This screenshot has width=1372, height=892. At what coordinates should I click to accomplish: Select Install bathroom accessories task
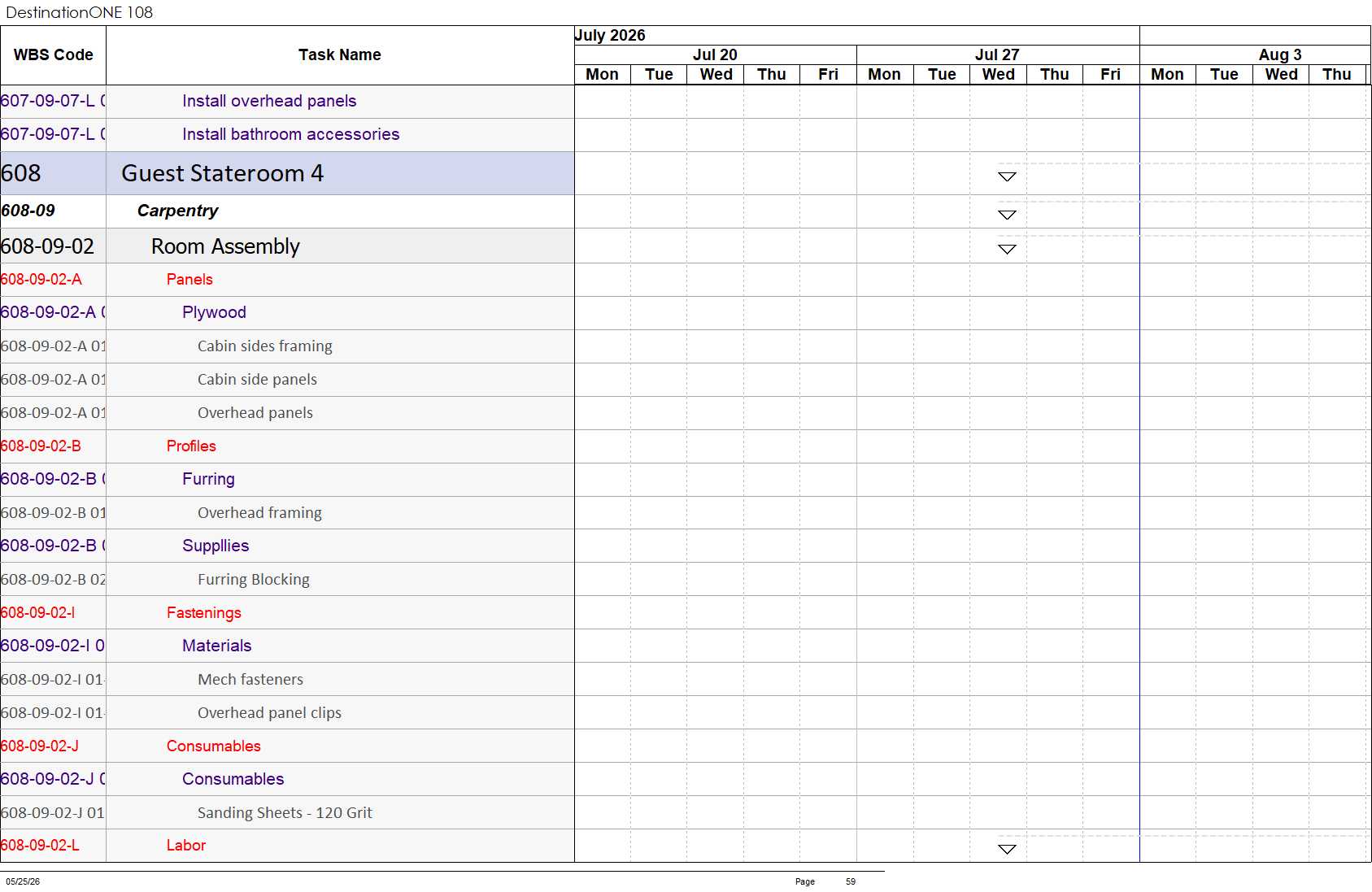pos(290,134)
